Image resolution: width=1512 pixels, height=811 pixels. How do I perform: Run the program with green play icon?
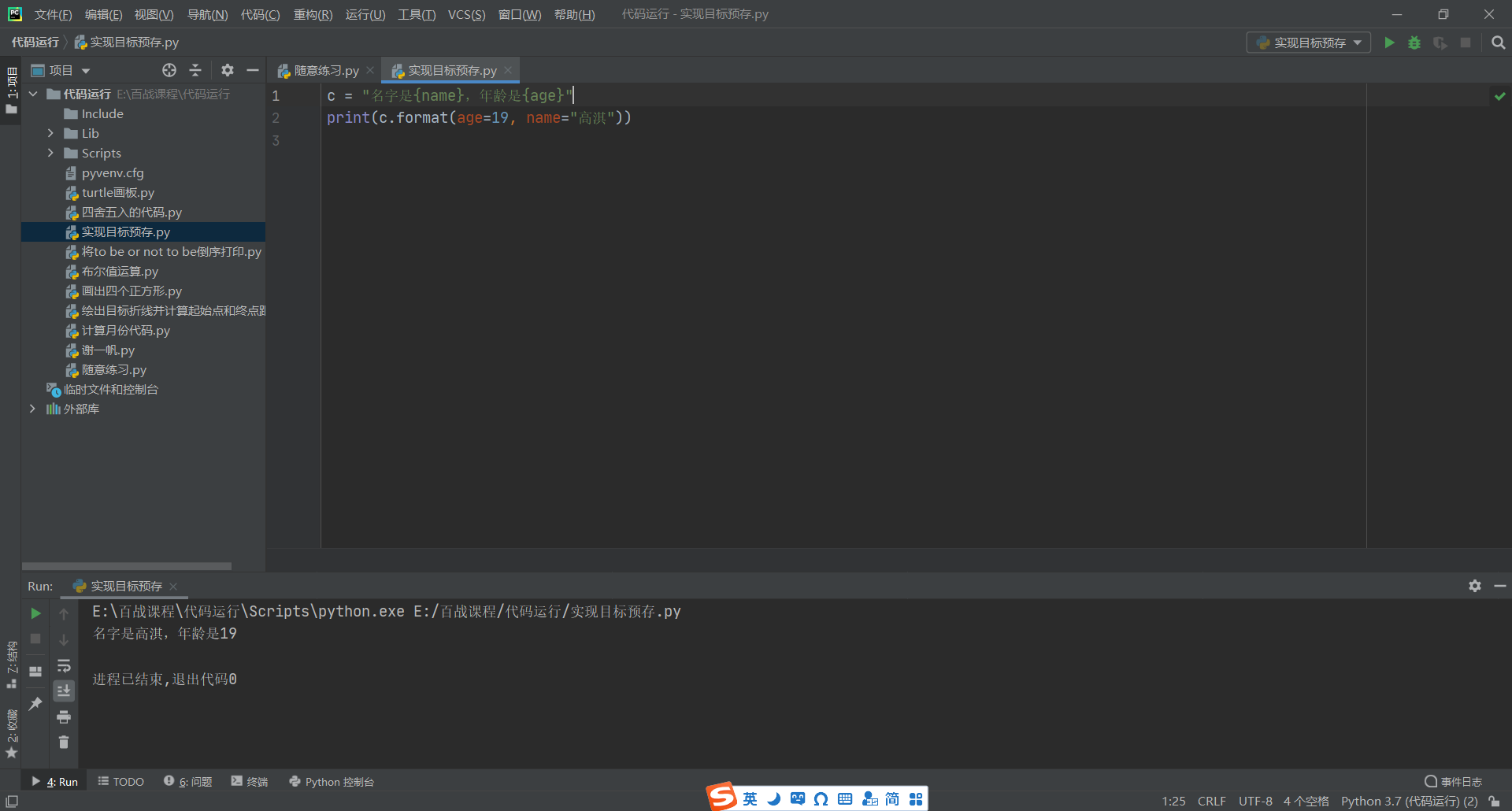(x=1389, y=43)
